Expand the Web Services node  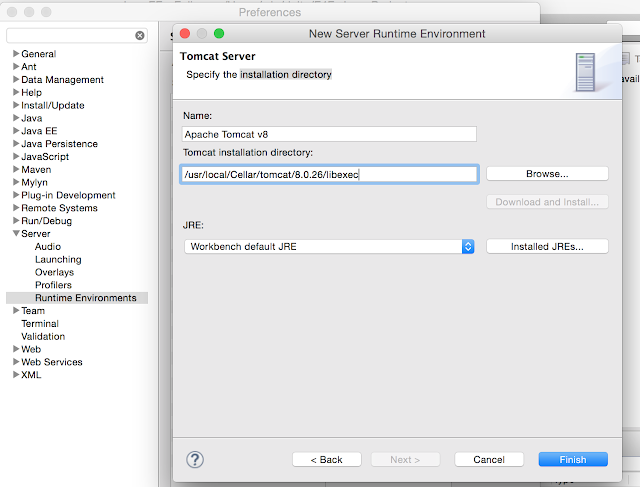pyautogui.click(x=16, y=362)
